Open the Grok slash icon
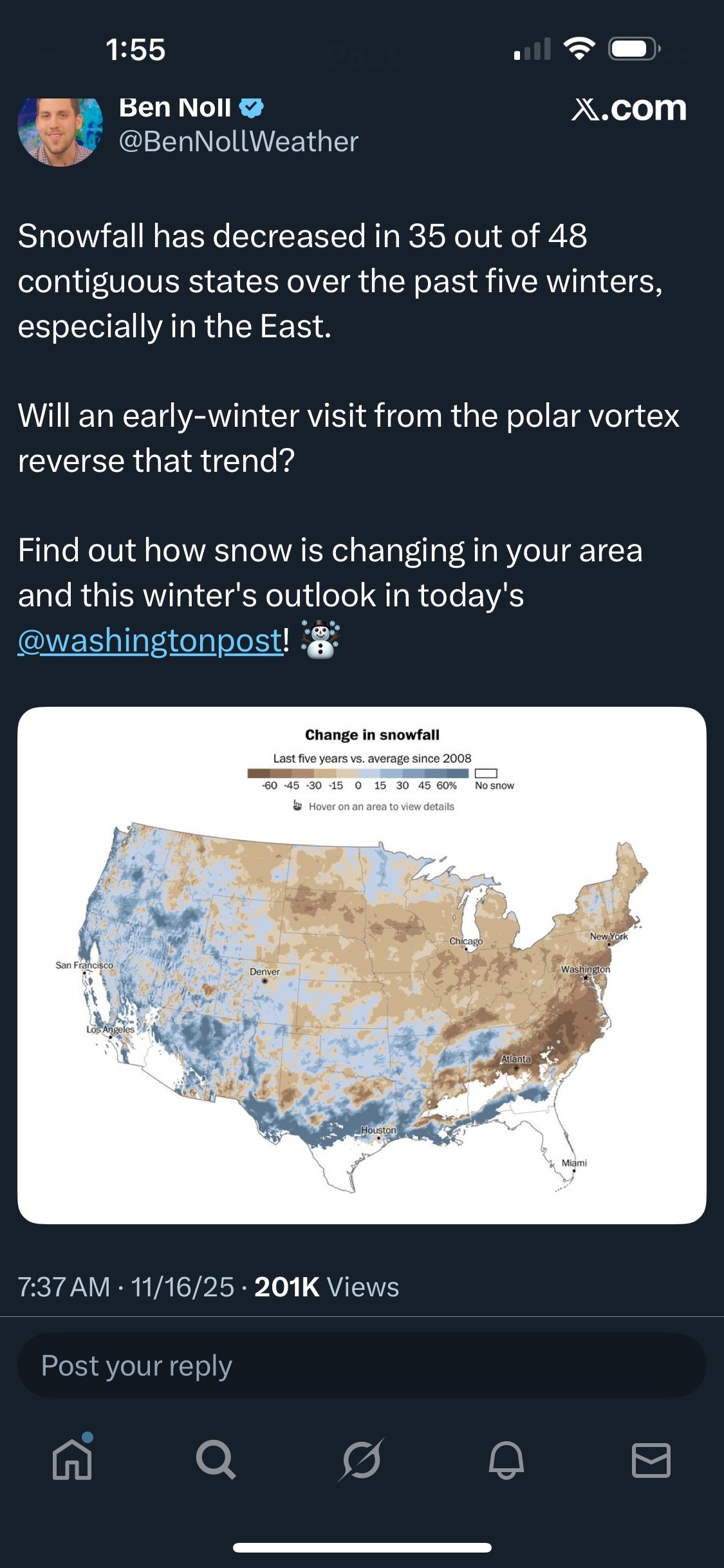Screen dimensions: 724x1568 pos(362,1459)
